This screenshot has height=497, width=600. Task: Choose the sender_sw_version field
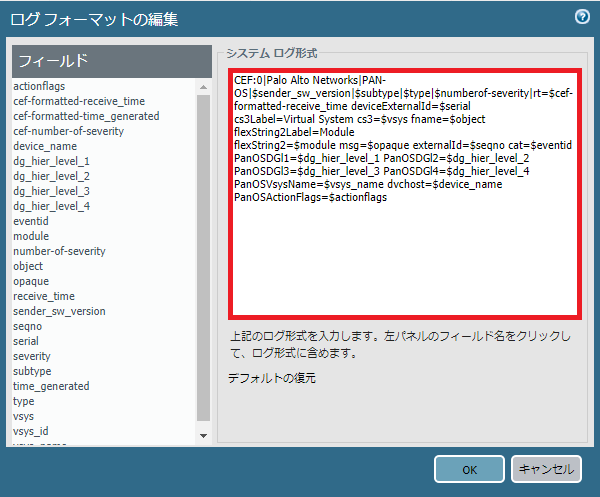pos(59,311)
